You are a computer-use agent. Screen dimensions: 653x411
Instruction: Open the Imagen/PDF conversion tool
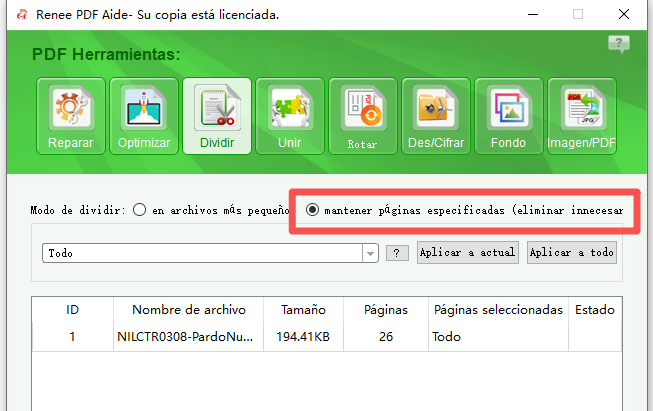582,116
